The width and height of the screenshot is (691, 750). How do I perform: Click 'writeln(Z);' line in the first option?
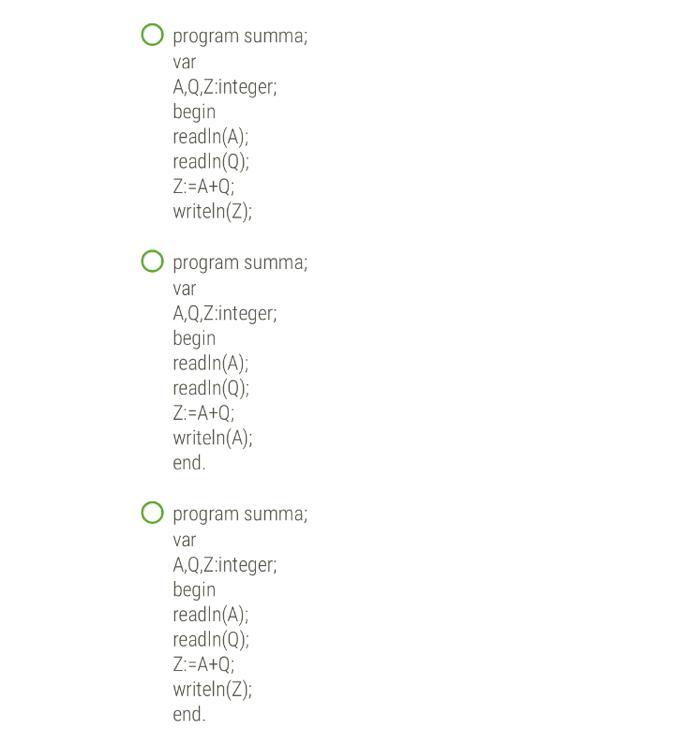point(212,211)
